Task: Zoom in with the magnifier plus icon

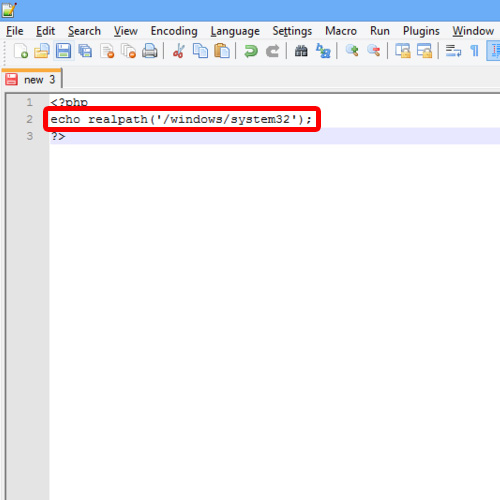Action: (x=352, y=51)
